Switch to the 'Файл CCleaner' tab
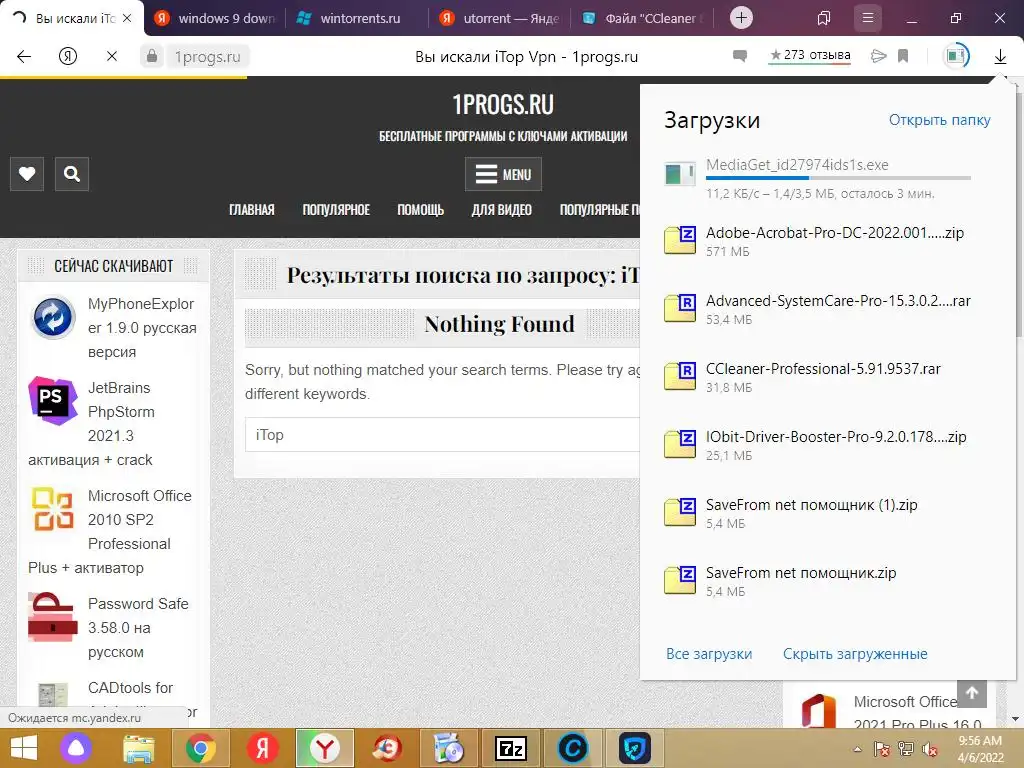The width and height of the screenshot is (1024, 768). (x=643, y=18)
